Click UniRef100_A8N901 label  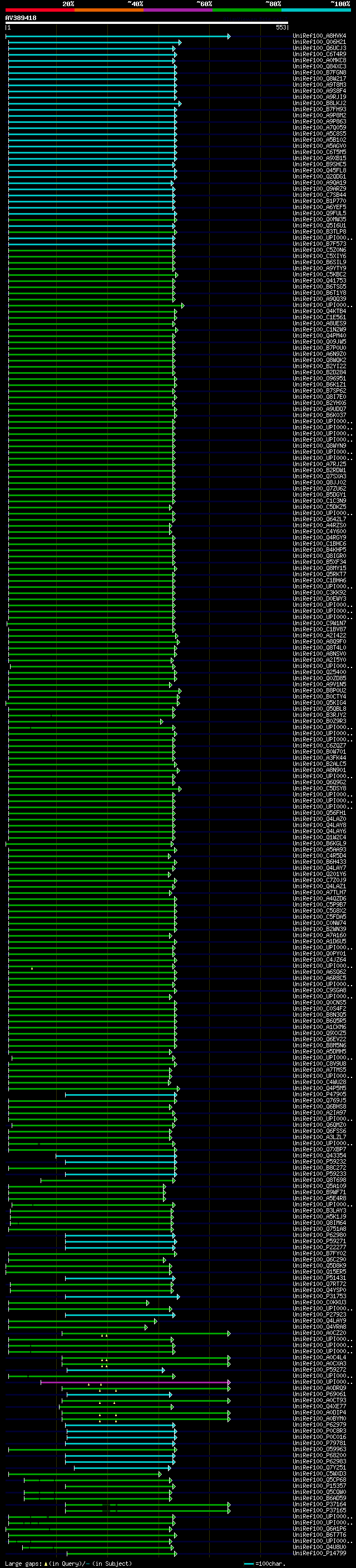click(x=319, y=770)
